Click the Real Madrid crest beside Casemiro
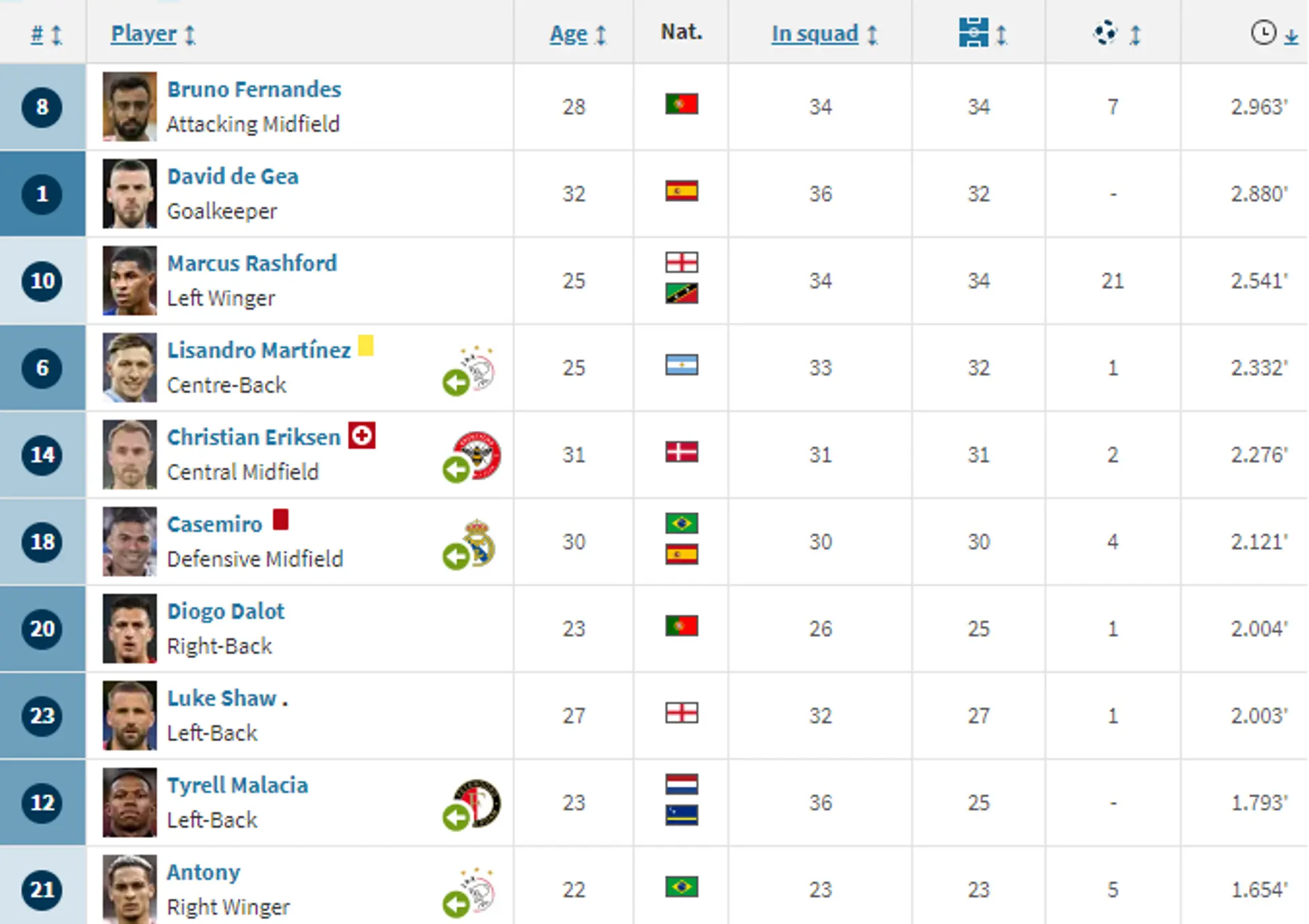Image resolution: width=1309 pixels, height=924 pixels. pos(479,542)
